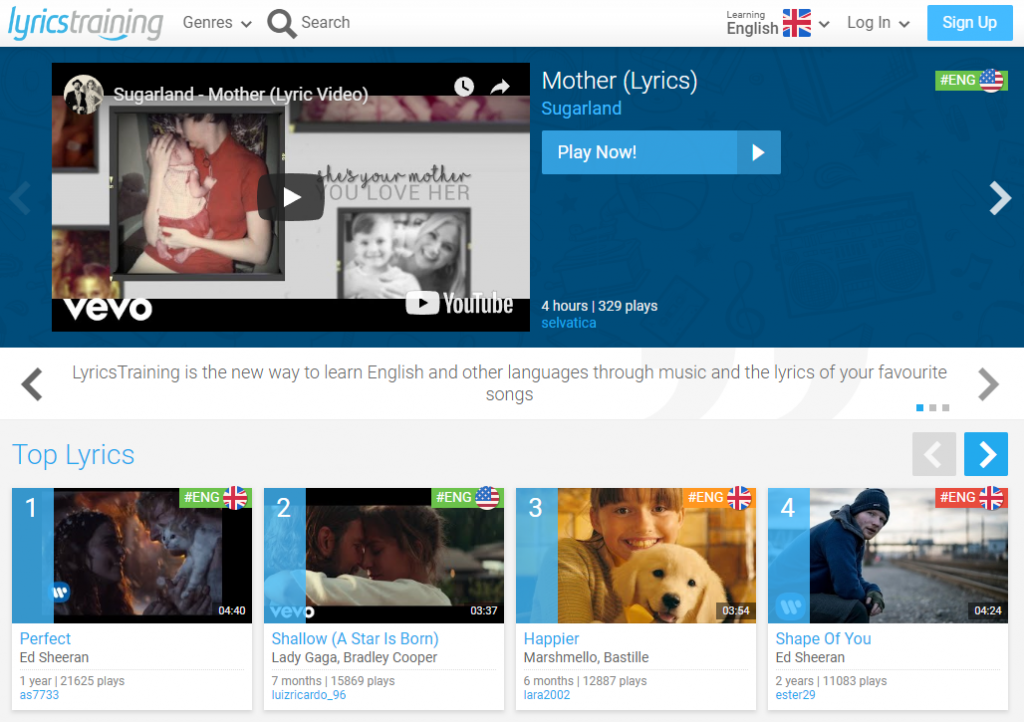Go to next featured video
Screen dimensions: 1024x722
pos(1000,198)
